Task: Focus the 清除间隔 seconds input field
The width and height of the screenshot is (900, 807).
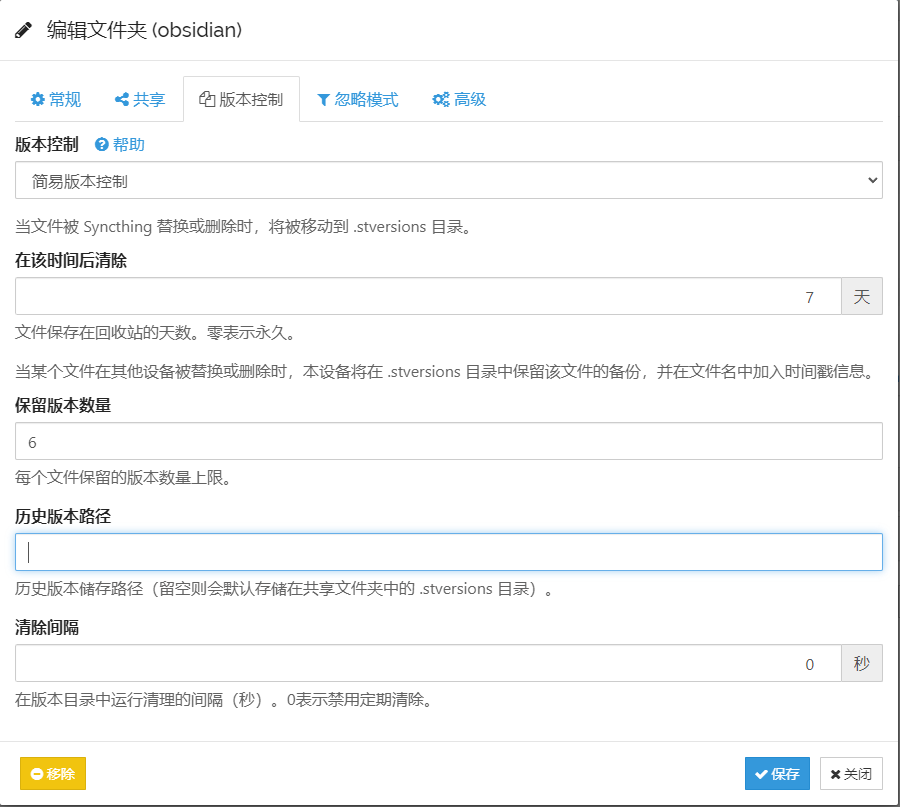Action: pyautogui.click(x=428, y=664)
